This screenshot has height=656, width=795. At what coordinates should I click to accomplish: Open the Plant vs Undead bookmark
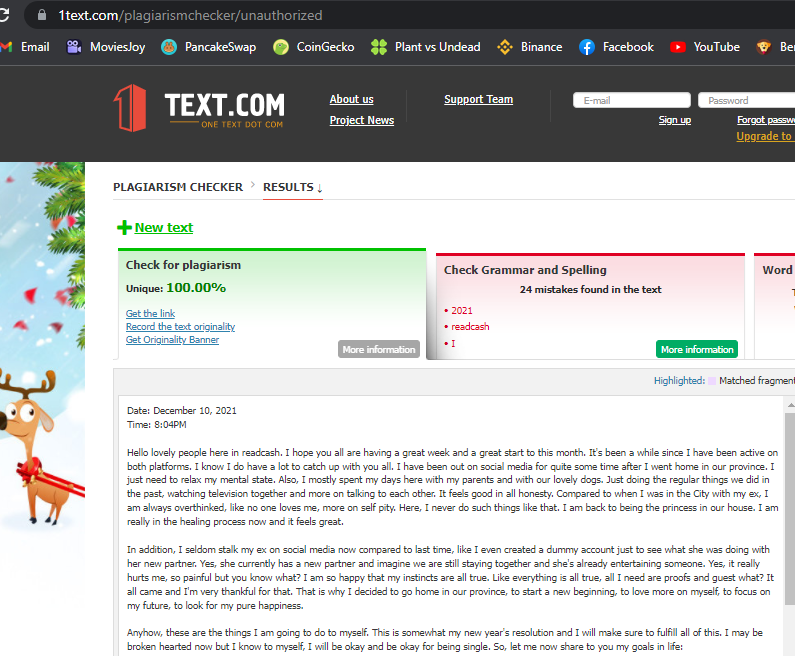point(425,47)
